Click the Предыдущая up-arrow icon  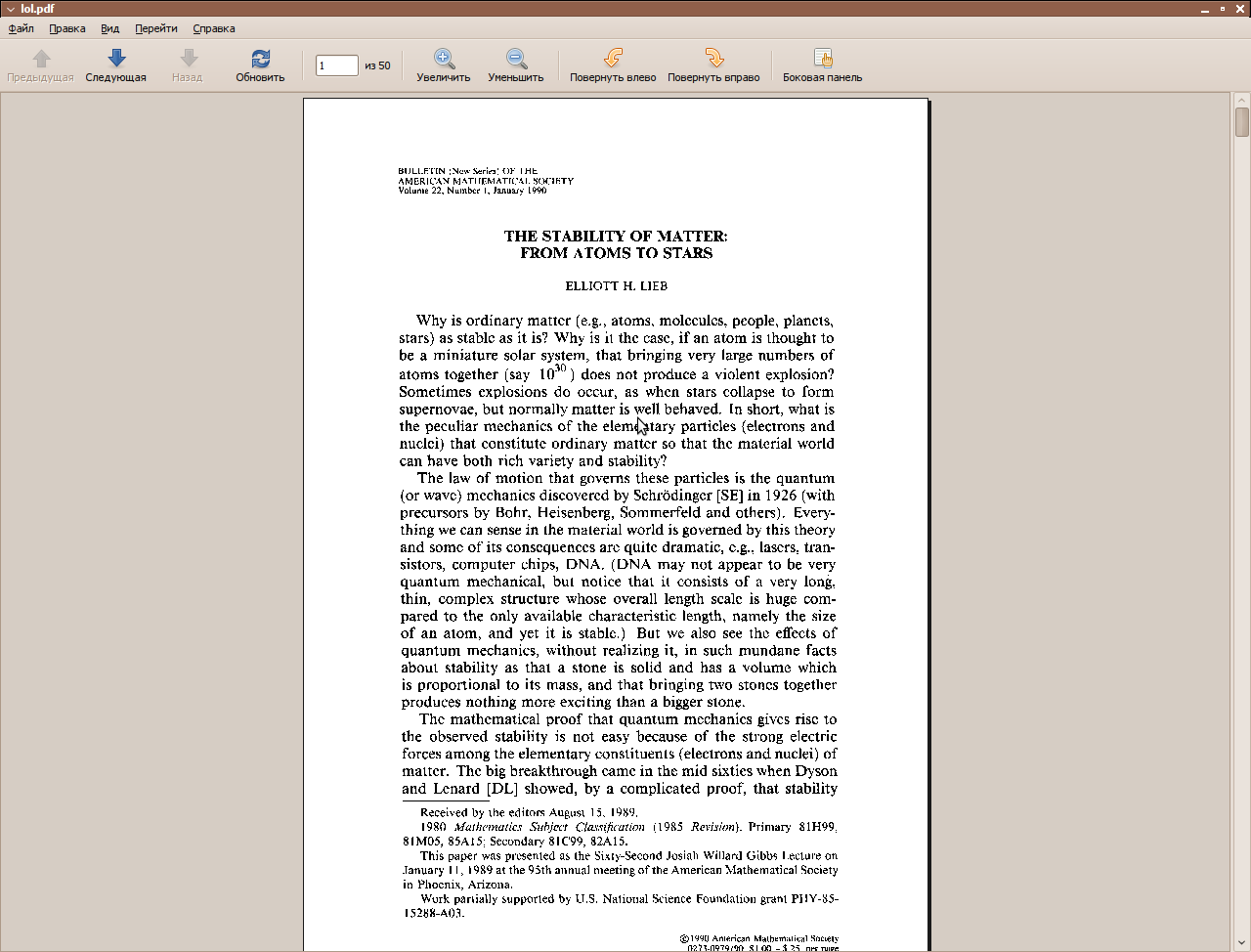point(41,60)
